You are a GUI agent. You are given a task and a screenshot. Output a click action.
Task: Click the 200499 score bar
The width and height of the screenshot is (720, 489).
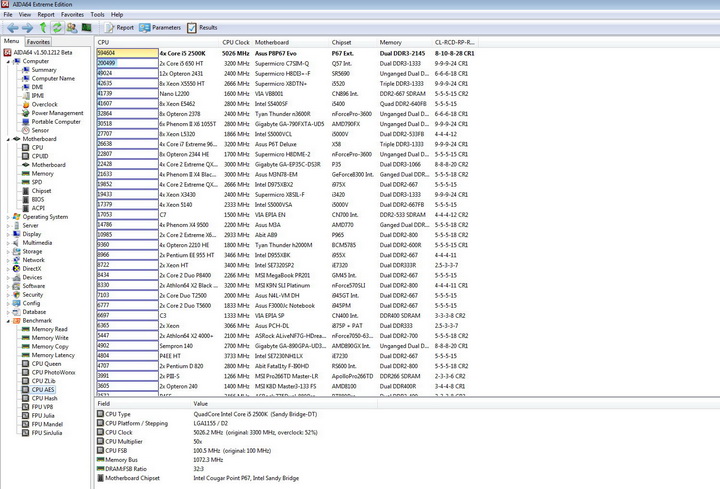coord(127,63)
